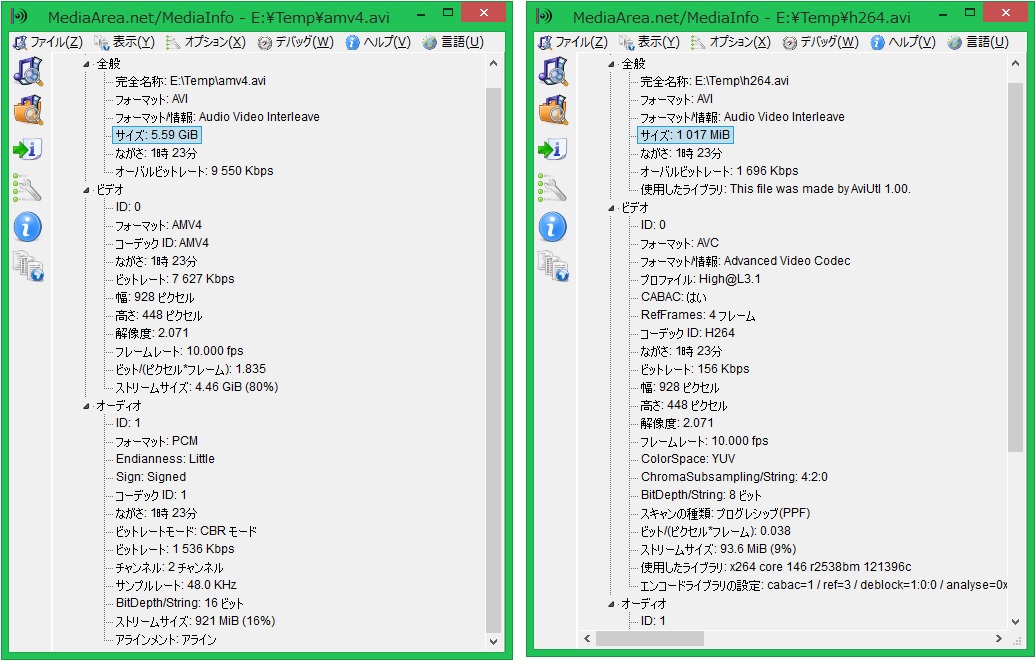Viewport: 1036px width, 661px height.
Task: Click the open folder icon in h264.avi window sidebar
Action: (553, 110)
